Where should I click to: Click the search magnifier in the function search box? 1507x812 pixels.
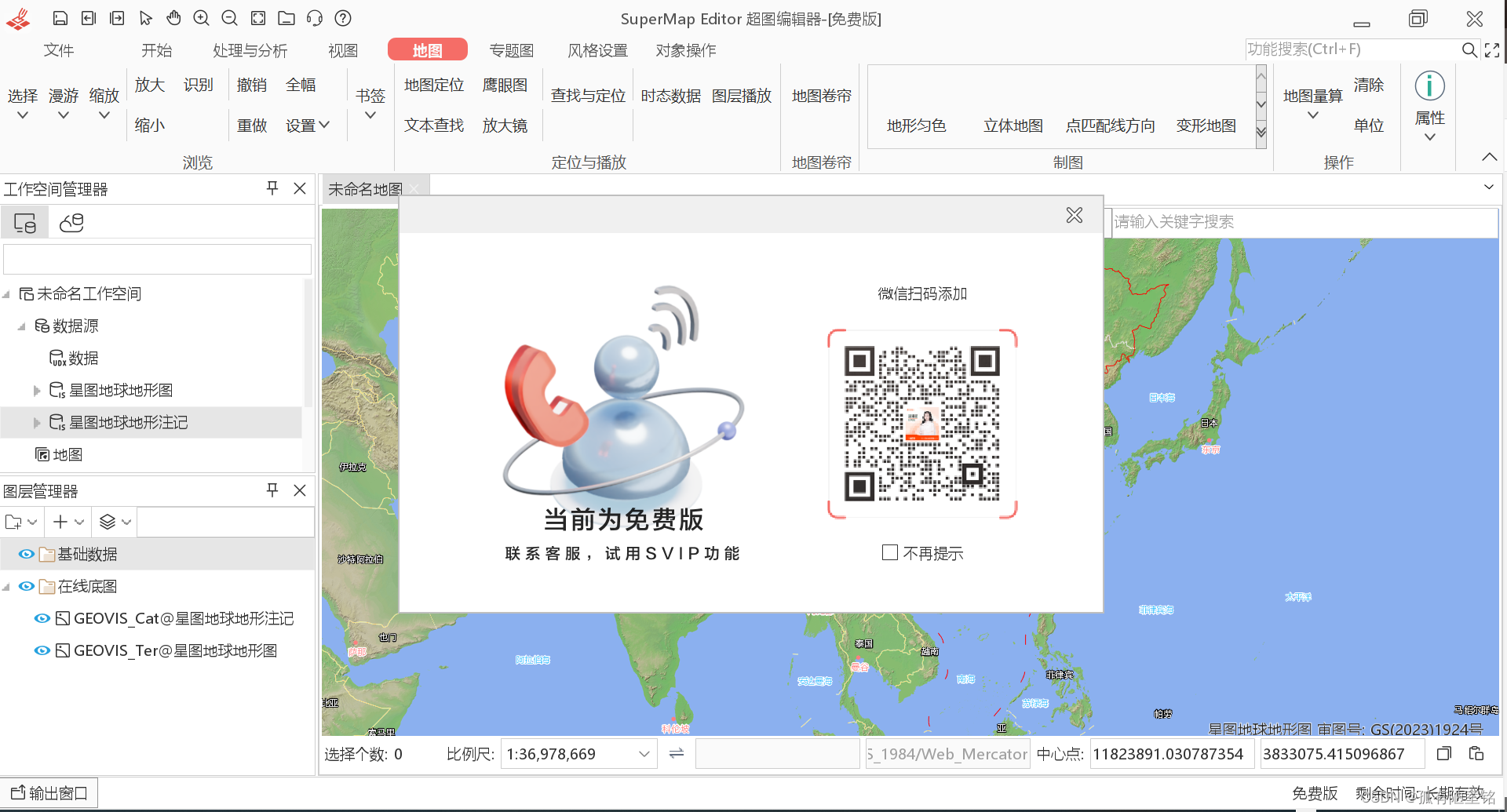[x=1469, y=49]
